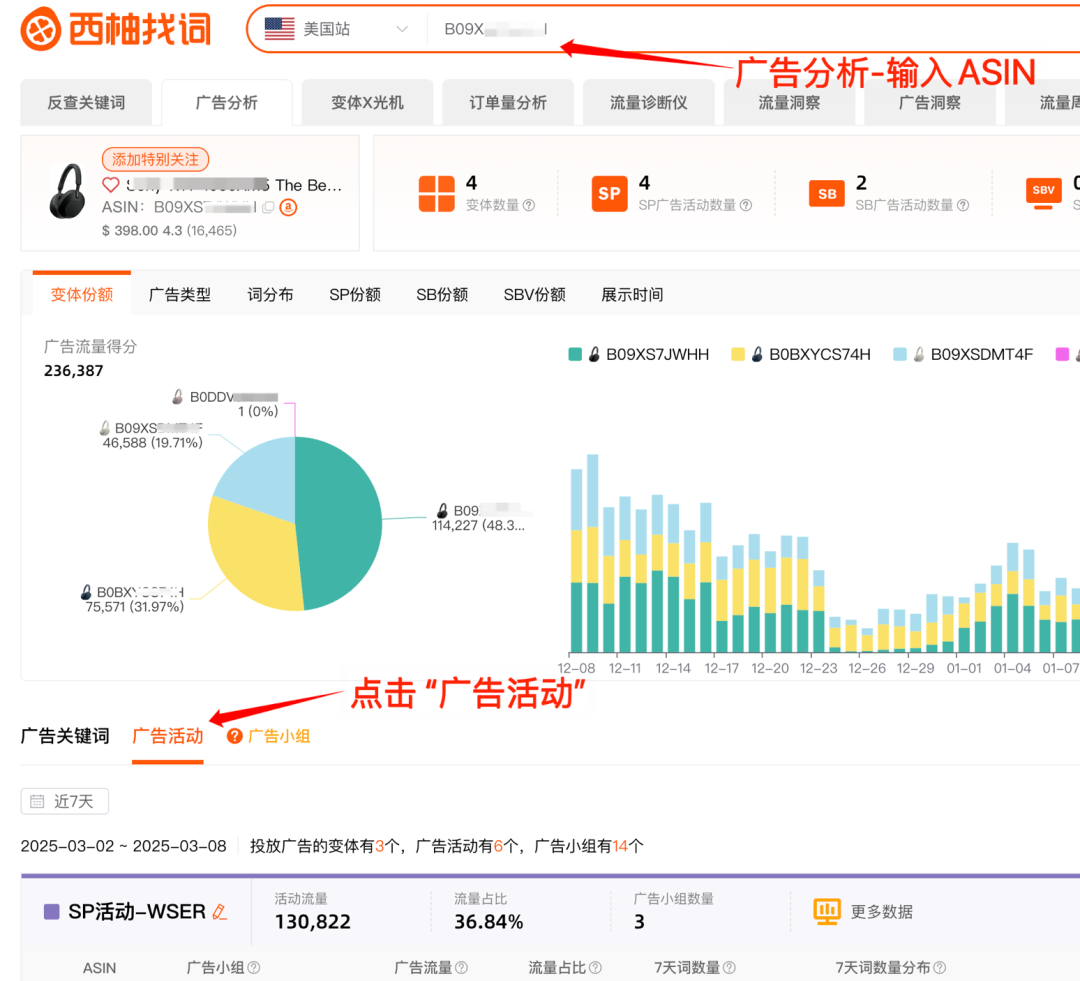Click the ASIN column header
Viewport: 1080px width, 981px height.
click(99, 968)
